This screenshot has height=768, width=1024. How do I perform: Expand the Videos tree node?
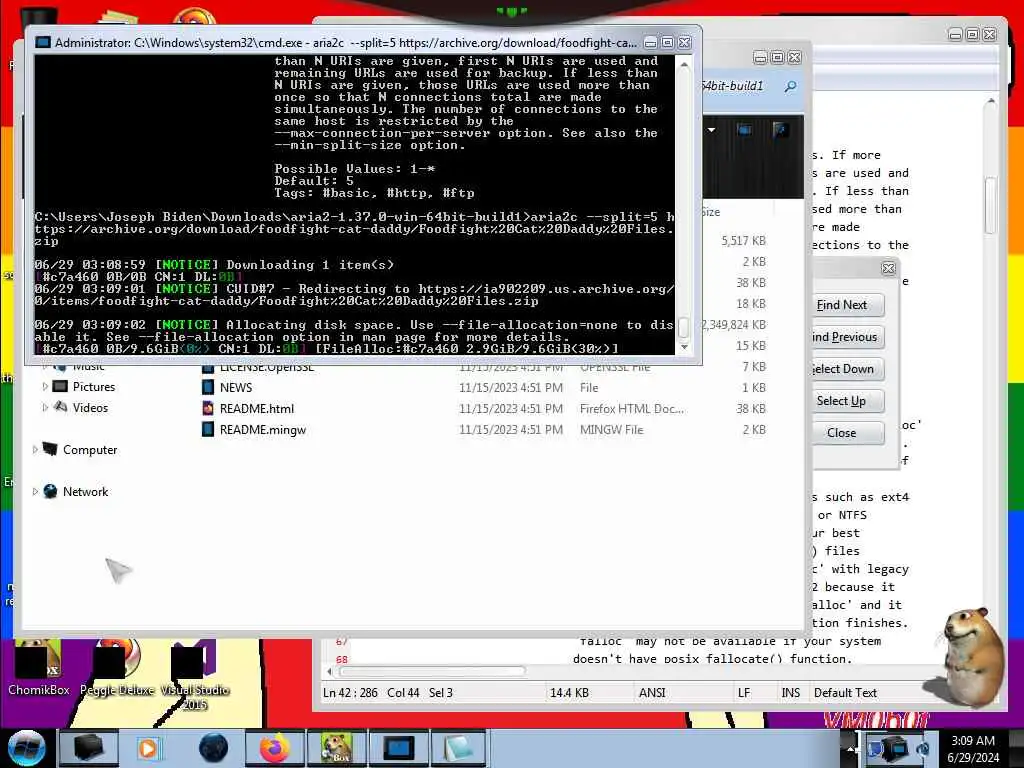pos(44,408)
